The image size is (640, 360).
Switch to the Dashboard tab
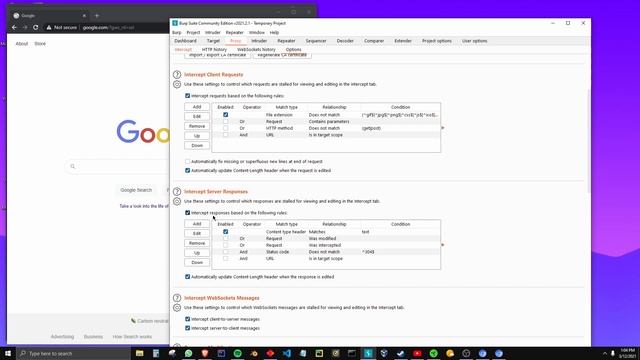coord(185,41)
